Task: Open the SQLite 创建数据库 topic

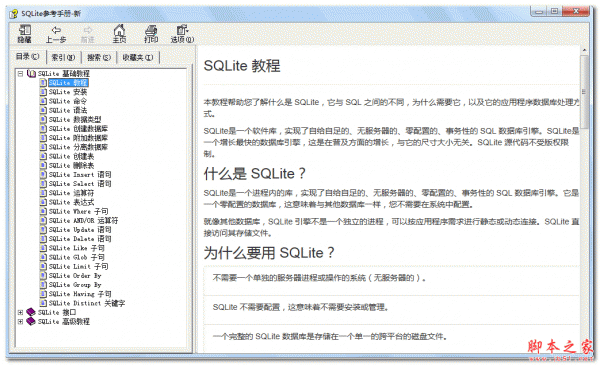Action: click(x=78, y=129)
